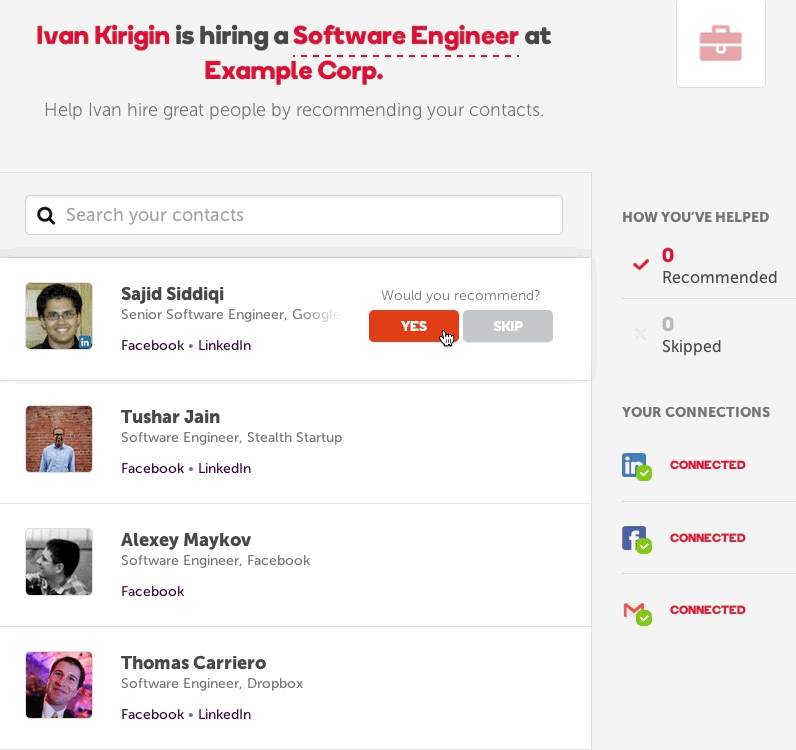The width and height of the screenshot is (796, 750).
Task: Click the search magnifier icon
Action: click(x=45, y=215)
